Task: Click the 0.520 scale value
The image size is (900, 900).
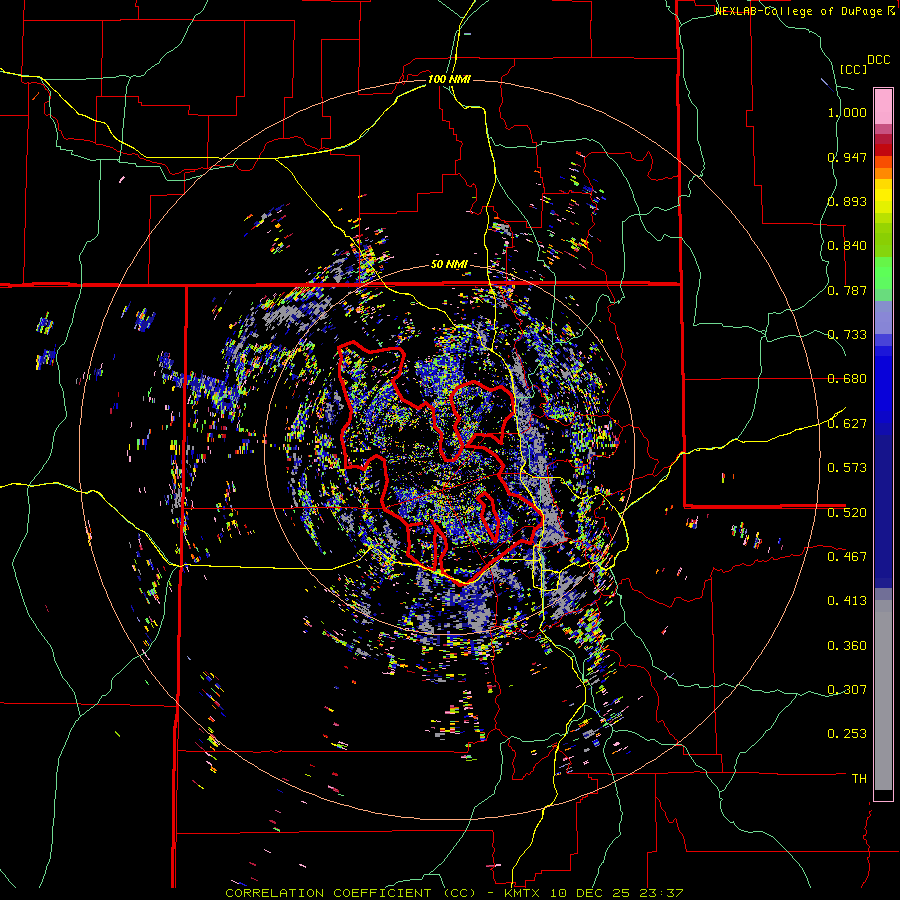Action: [x=847, y=512]
